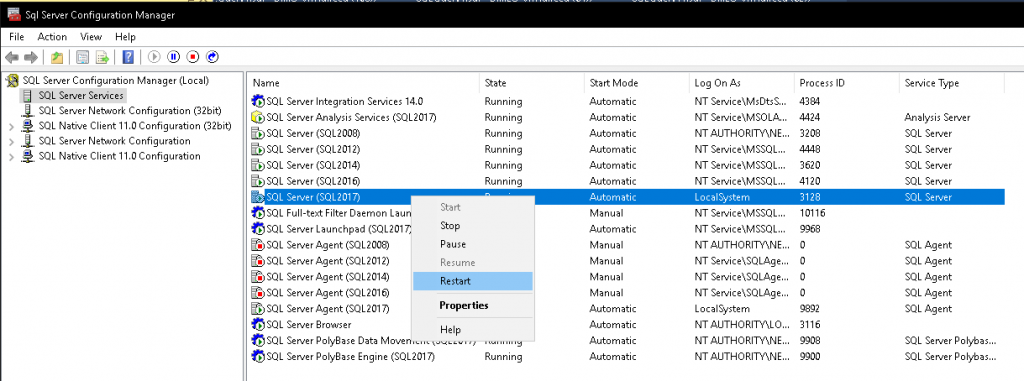Viewport: 1024px width, 381px height.
Task: Click Process ID 9892 cell
Action: 810,308
